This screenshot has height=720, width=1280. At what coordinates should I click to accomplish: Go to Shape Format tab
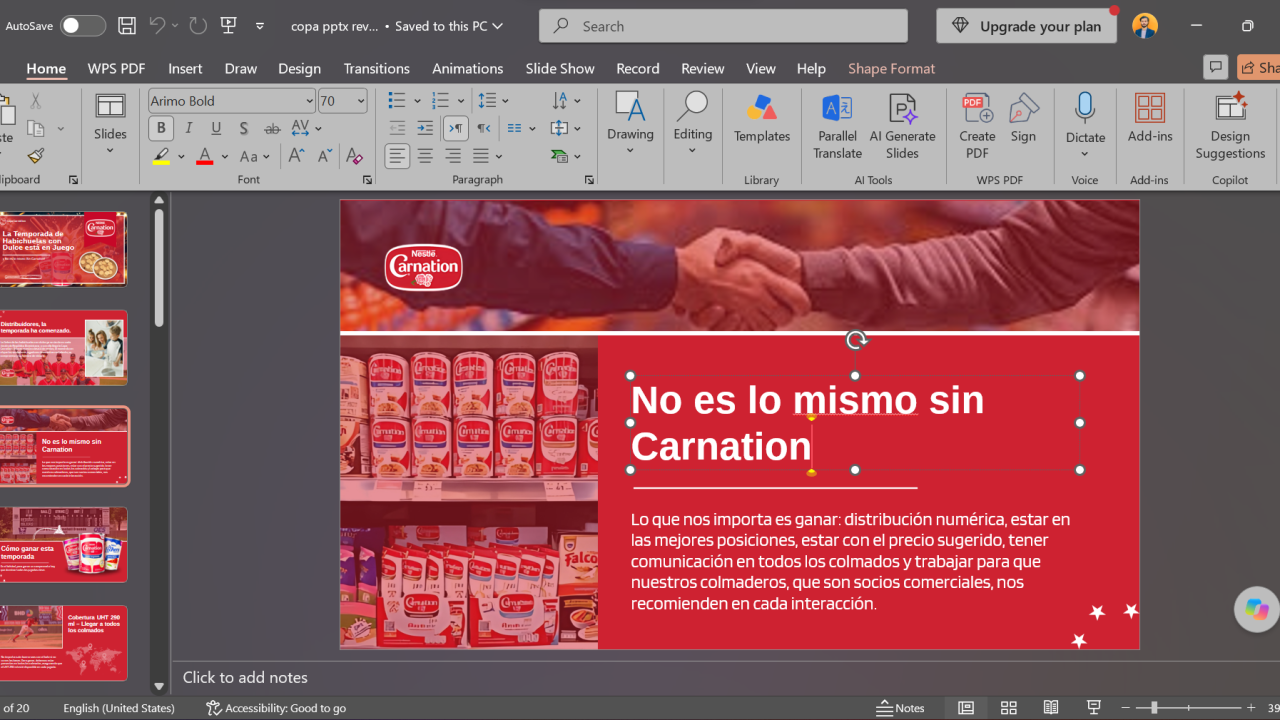point(891,68)
